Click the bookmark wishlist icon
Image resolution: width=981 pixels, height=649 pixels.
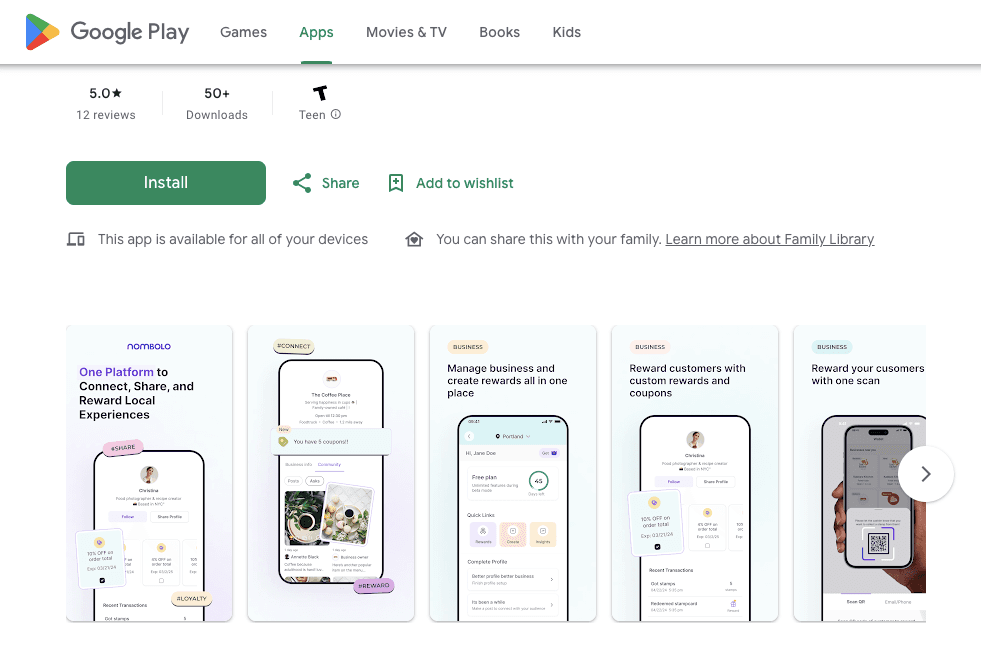(x=396, y=183)
